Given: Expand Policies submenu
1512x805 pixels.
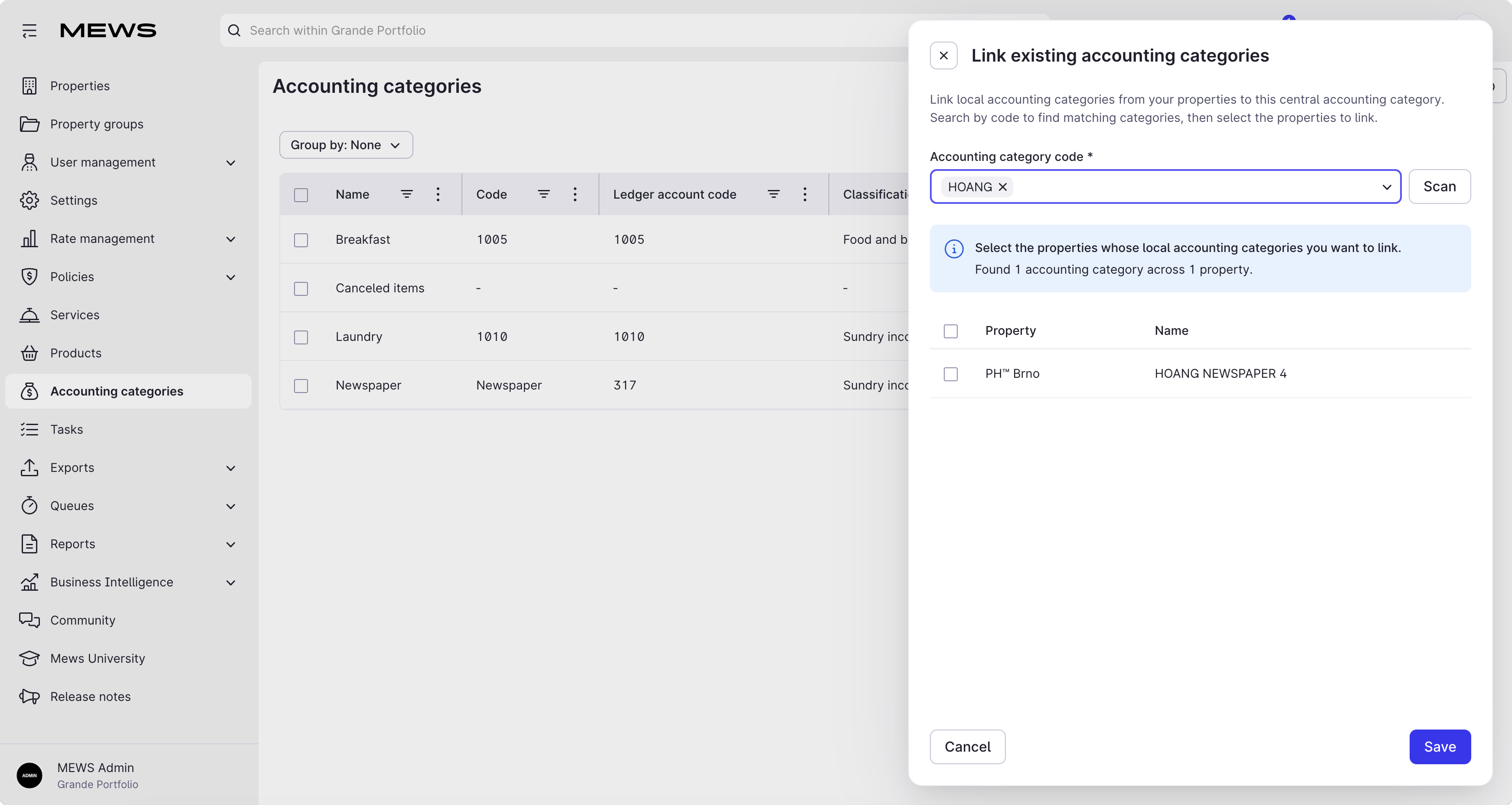Looking at the screenshot, I should click(x=231, y=277).
